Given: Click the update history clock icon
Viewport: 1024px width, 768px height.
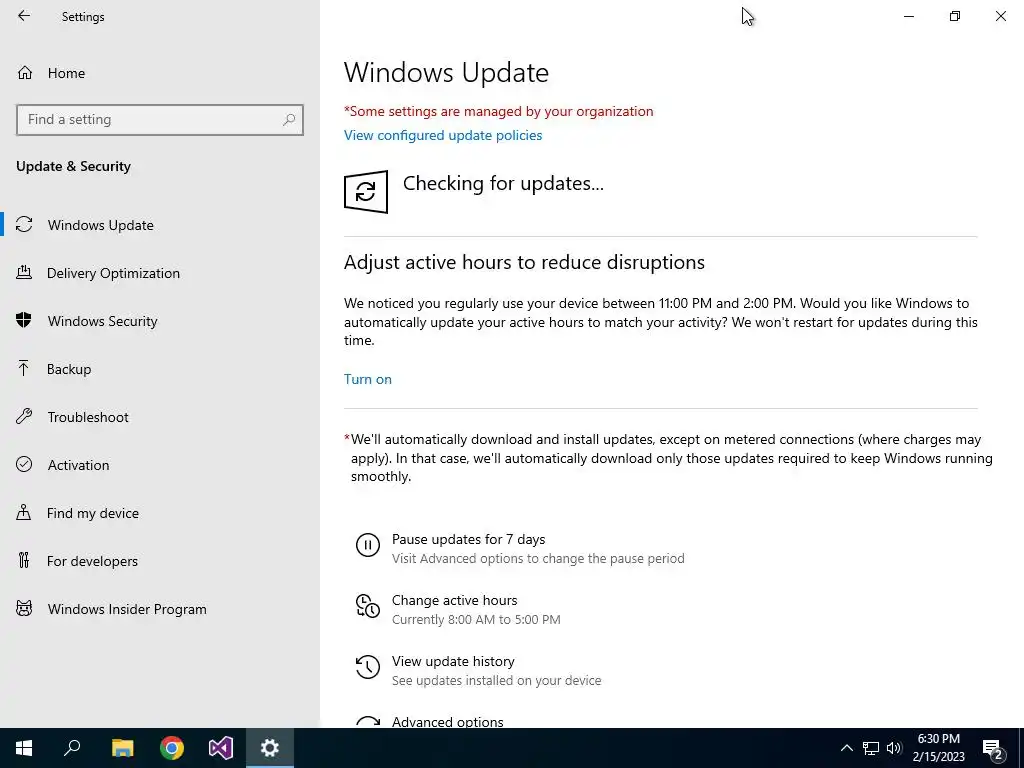Looking at the screenshot, I should 368,667.
